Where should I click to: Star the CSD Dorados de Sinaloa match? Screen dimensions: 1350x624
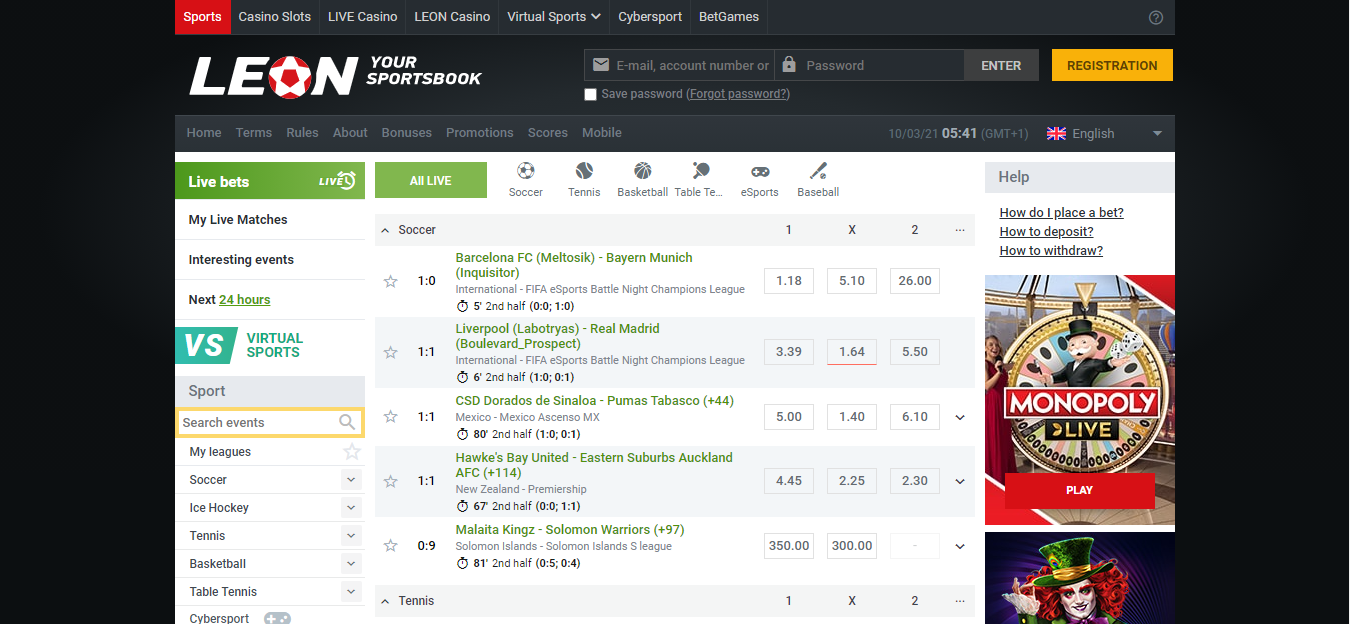391,417
